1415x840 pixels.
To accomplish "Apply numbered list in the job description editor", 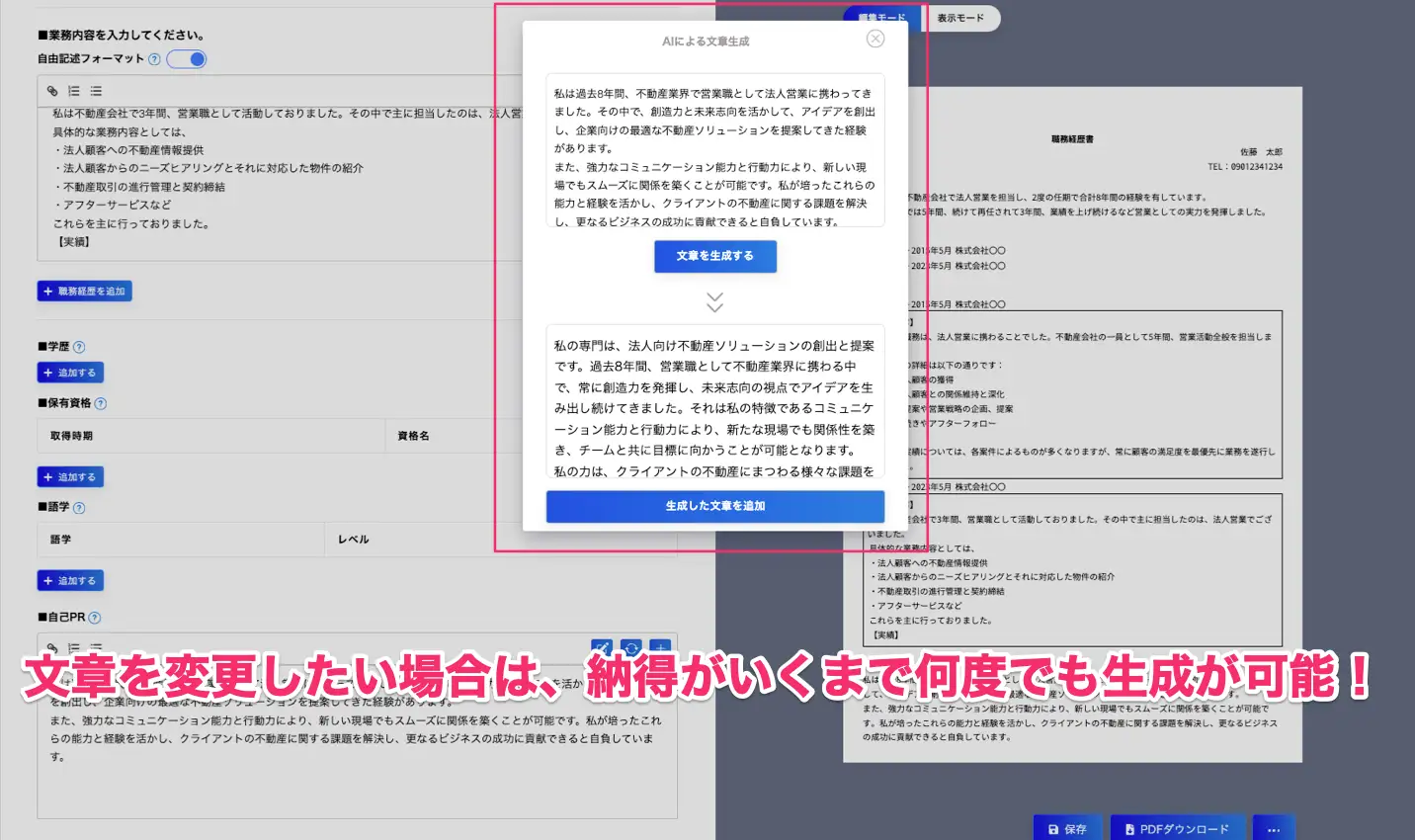I will (x=74, y=91).
